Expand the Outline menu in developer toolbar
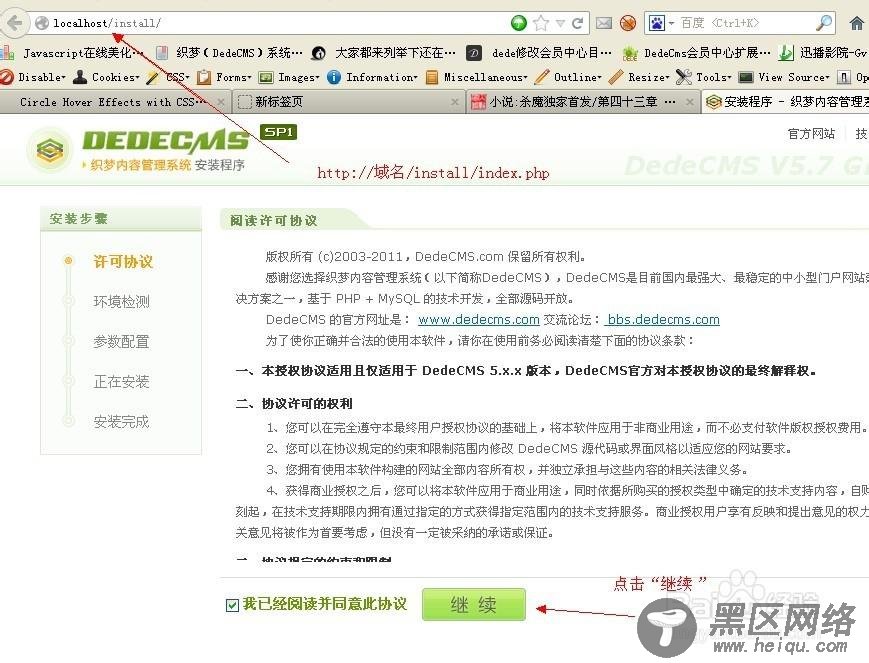This screenshot has width=869, height=663. pyautogui.click(x=569, y=77)
